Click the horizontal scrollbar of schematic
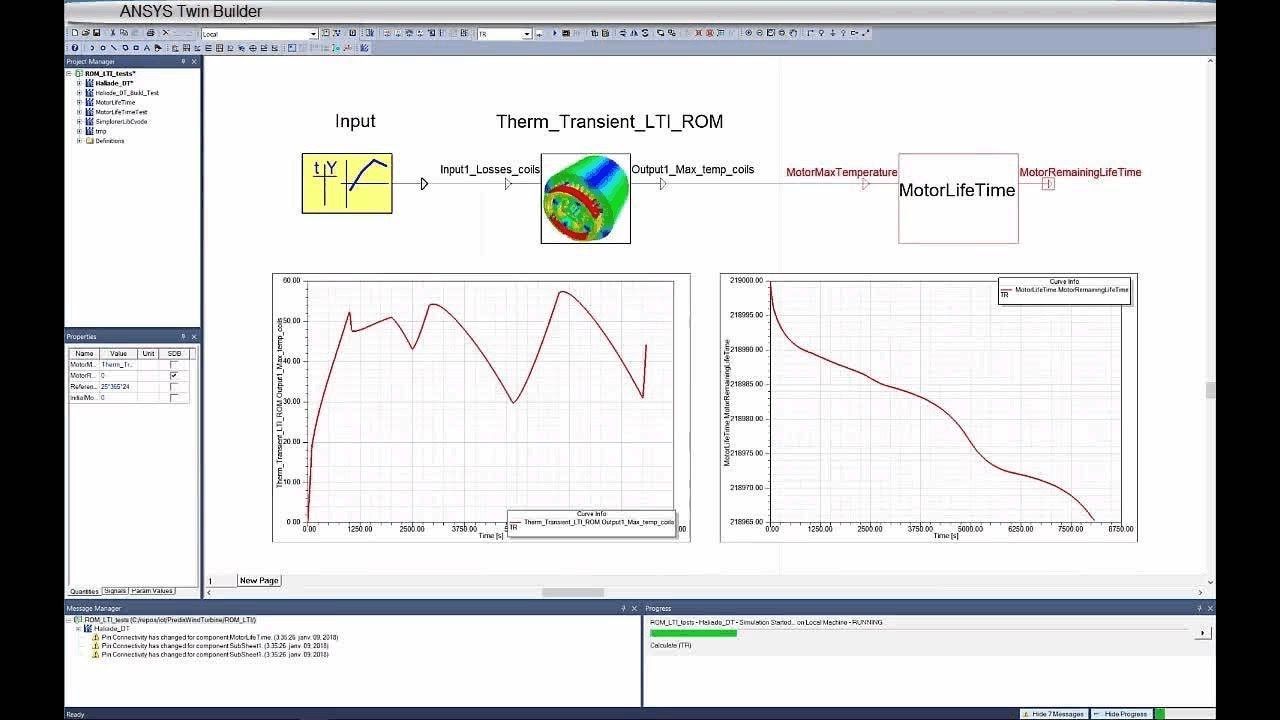 [574, 592]
